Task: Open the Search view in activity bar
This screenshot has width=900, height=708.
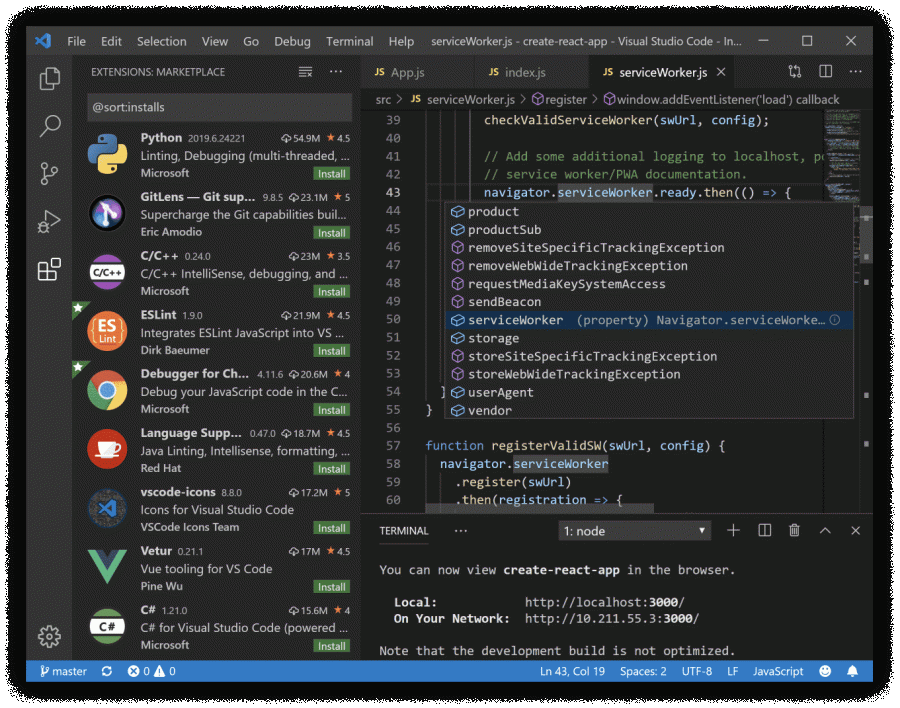Action: coord(49,126)
